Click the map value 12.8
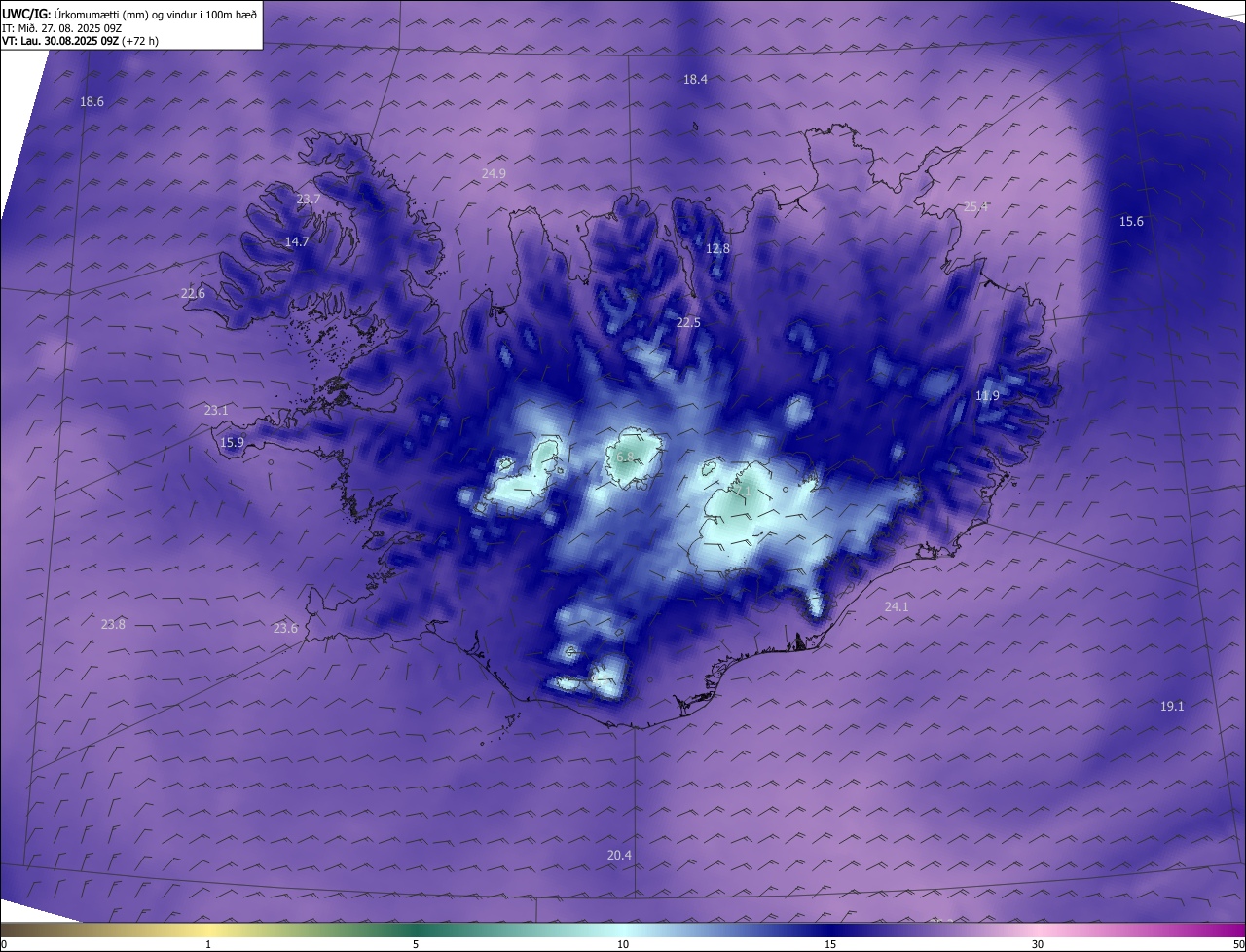Viewport: 1246px width, 952px height. tap(717, 248)
